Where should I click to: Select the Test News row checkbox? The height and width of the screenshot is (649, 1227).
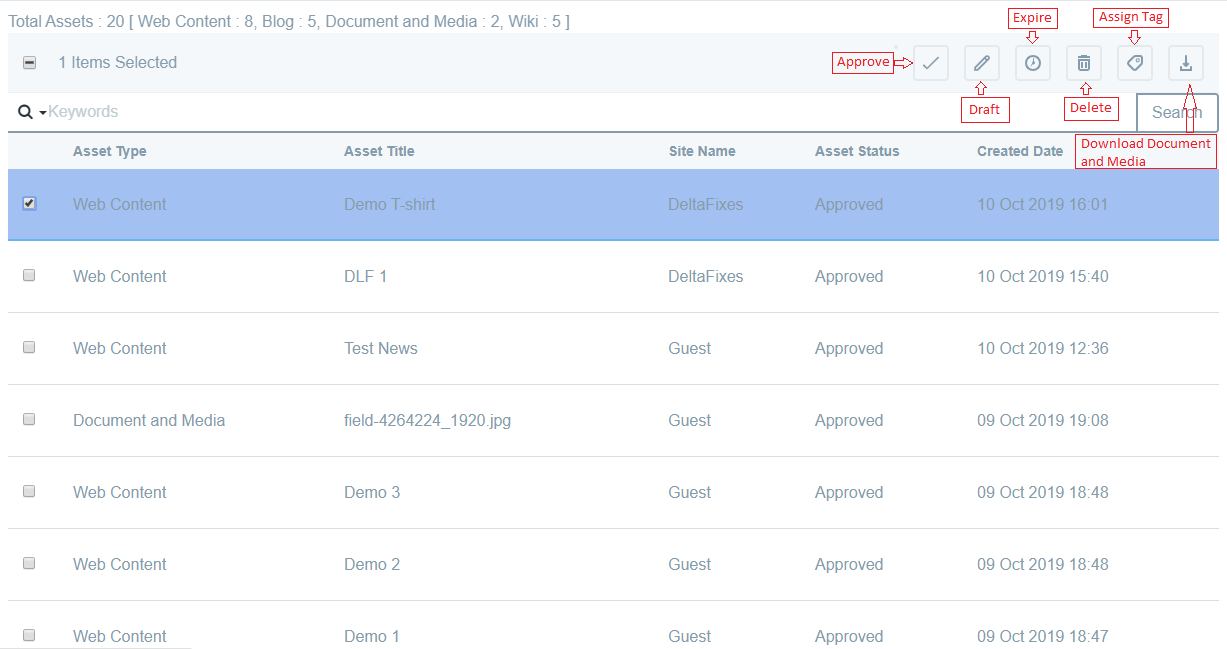tap(29, 347)
